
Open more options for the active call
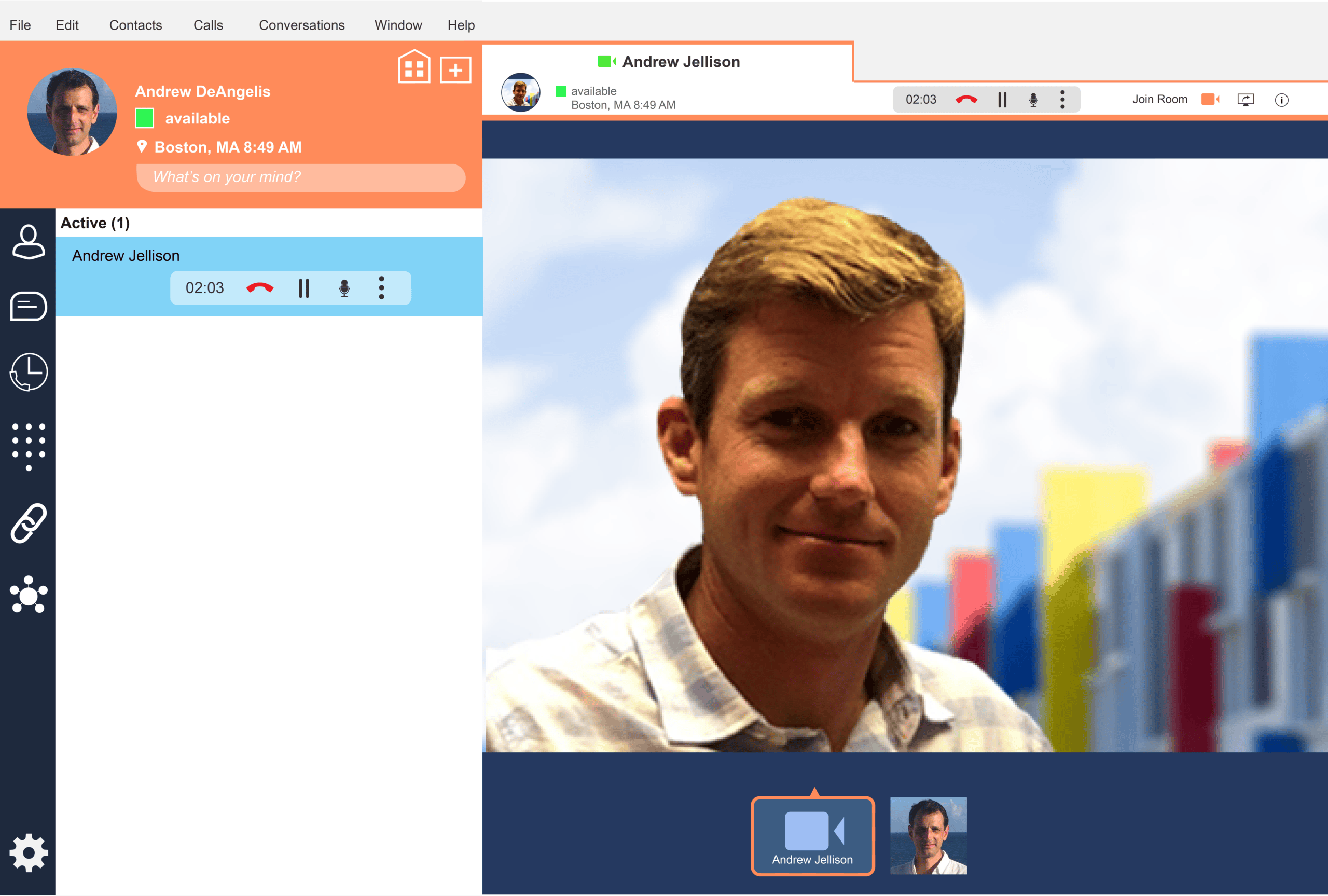pyautogui.click(x=1062, y=99)
